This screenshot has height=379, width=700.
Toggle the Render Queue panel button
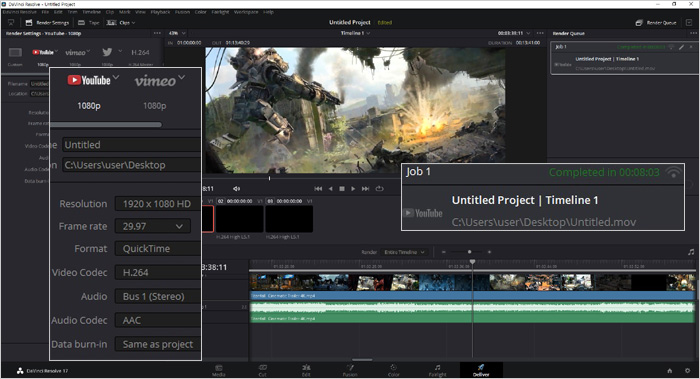click(656, 22)
